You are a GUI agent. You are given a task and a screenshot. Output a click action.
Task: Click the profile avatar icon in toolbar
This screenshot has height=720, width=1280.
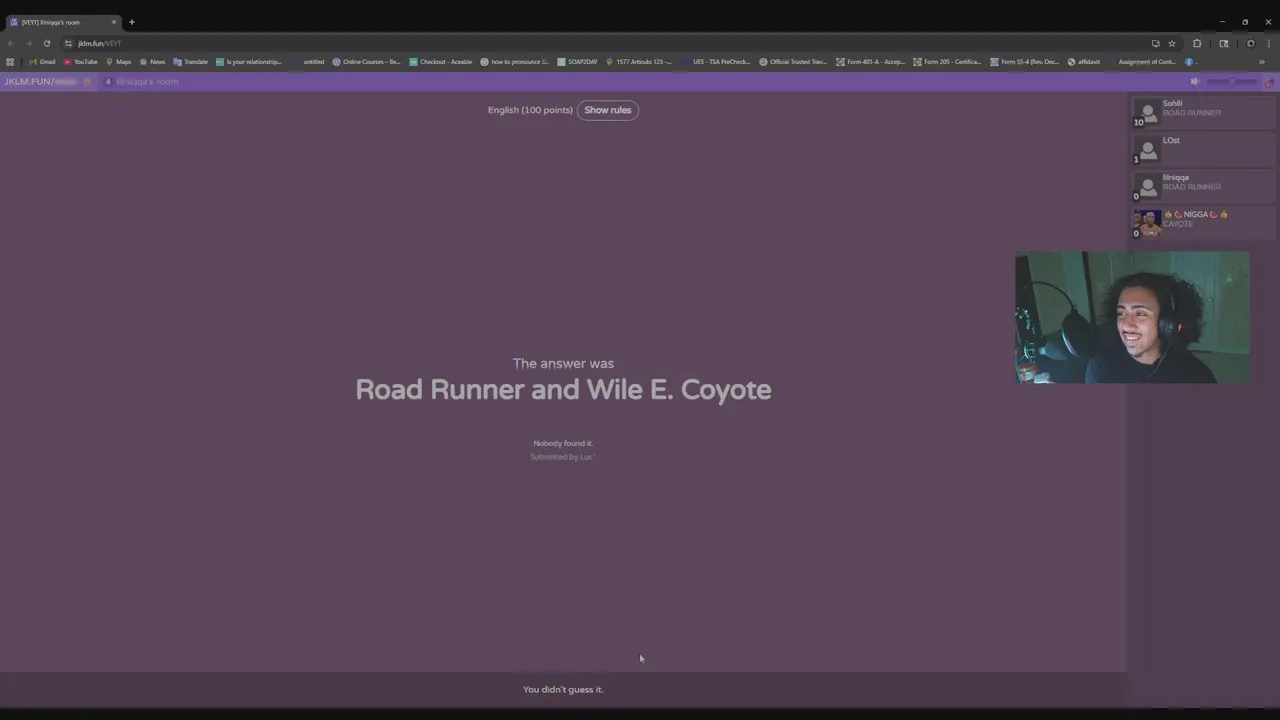click(1250, 43)
